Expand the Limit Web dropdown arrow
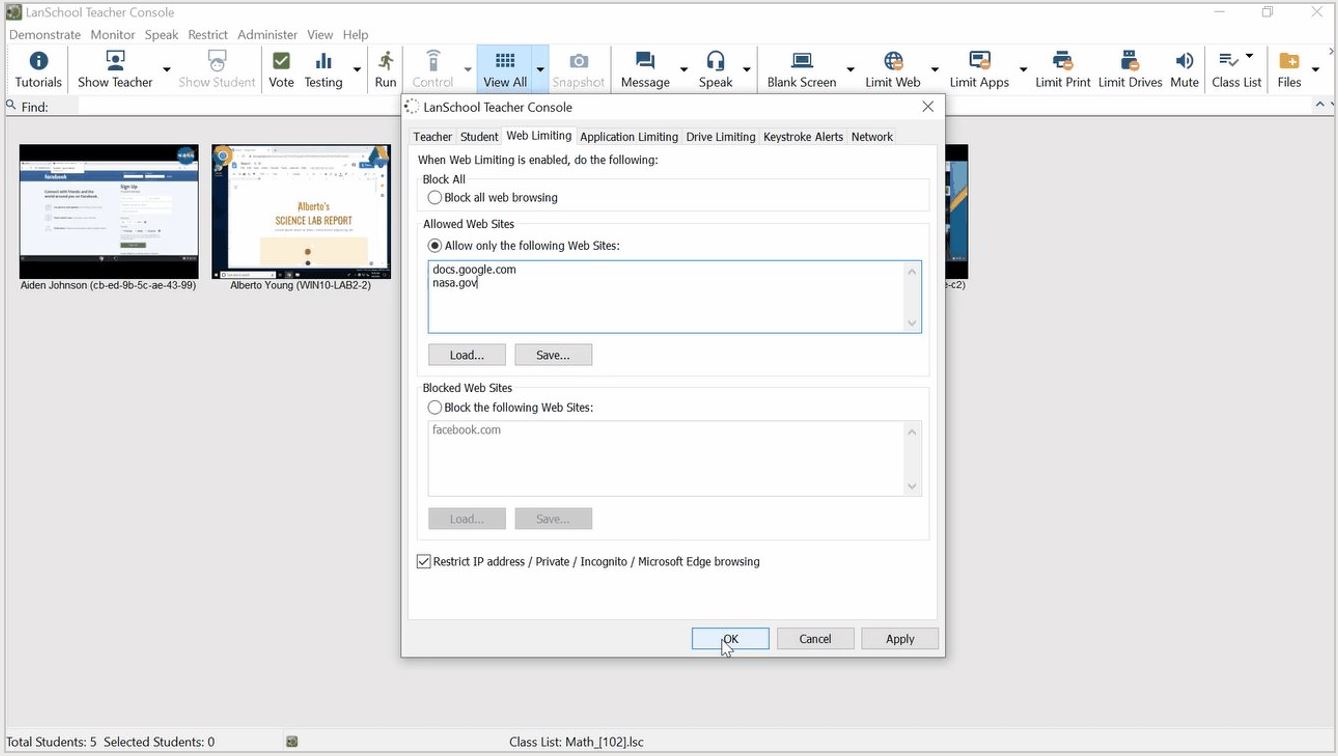The image size is (1338, 756). click(x=934, y=70)
